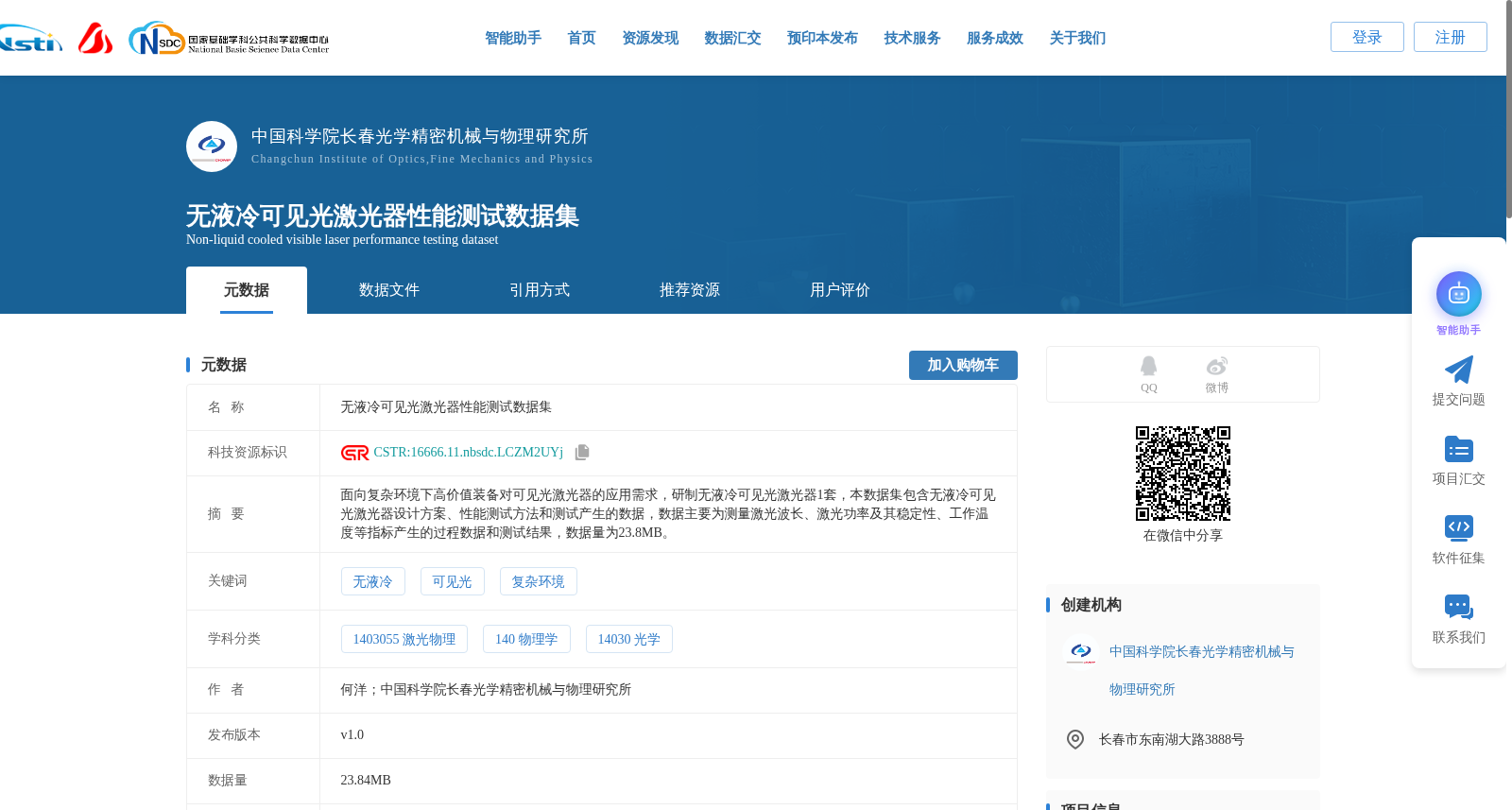Click the version value v1.0
Viewport: 1512px width, 810px height.
(x=352, y=735)
